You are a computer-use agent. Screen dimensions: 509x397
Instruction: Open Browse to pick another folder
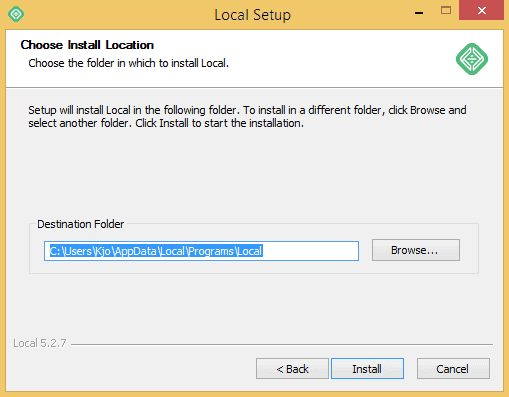coord(416,250)
